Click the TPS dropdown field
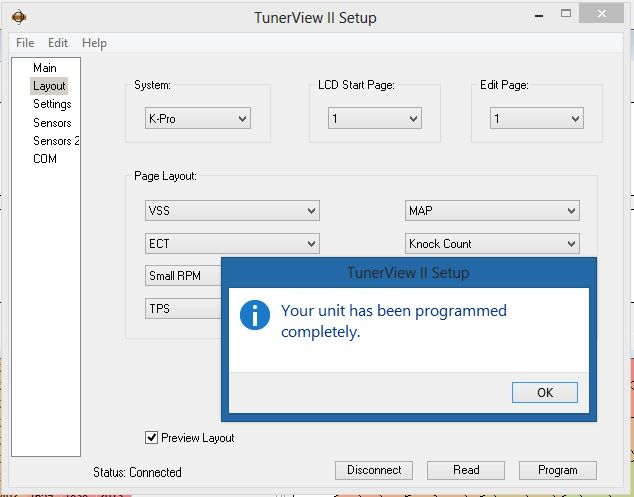 click(183, 309)
